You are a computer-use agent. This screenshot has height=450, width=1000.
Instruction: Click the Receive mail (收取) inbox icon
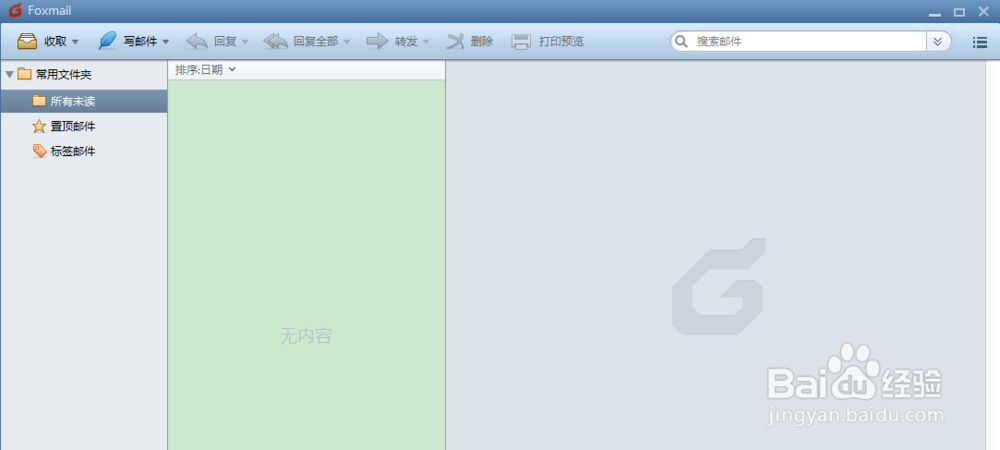pos(27,41)
